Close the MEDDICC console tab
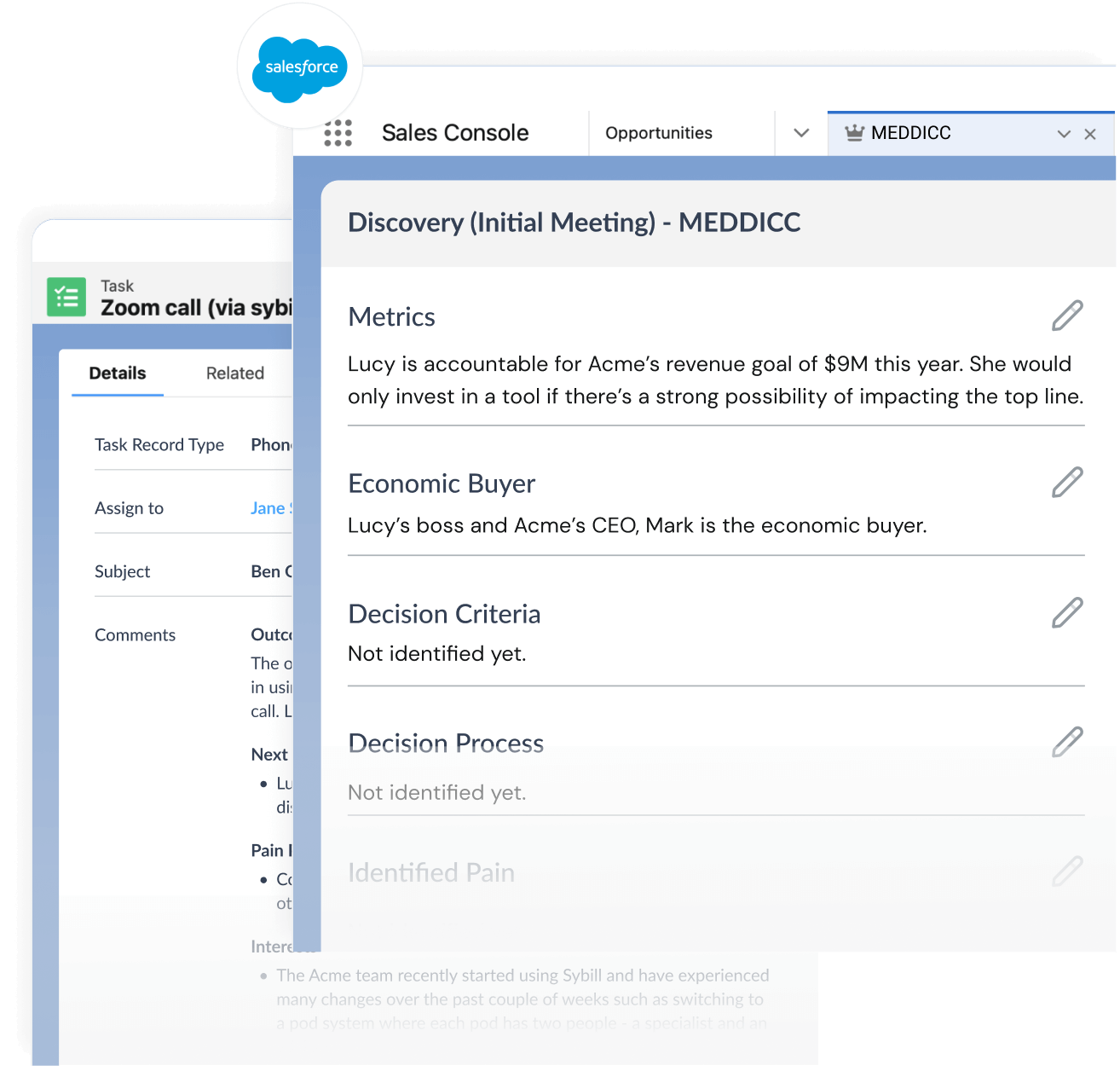 point(1089,134)
